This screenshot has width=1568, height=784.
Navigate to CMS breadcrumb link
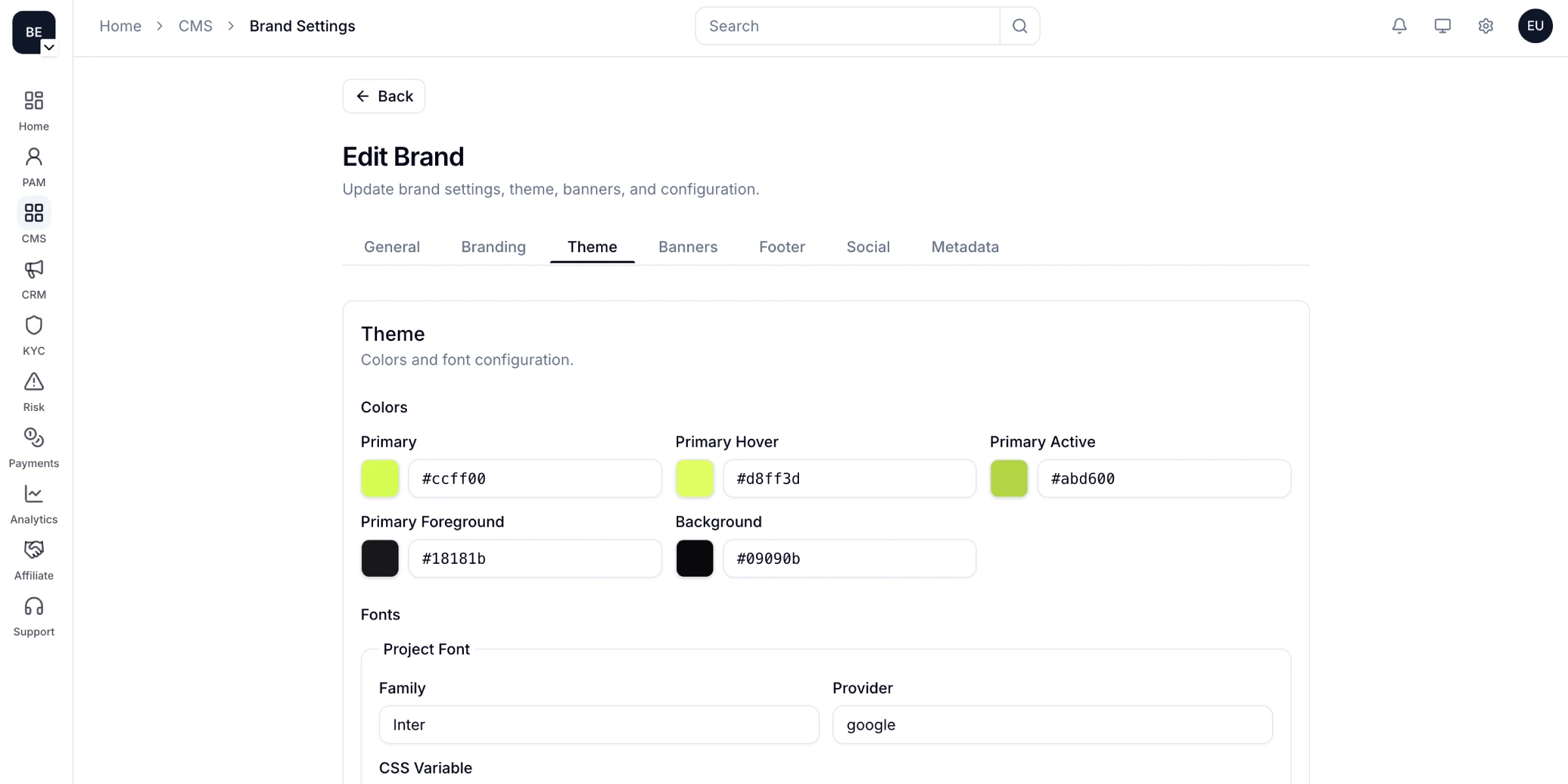(195, 26)
